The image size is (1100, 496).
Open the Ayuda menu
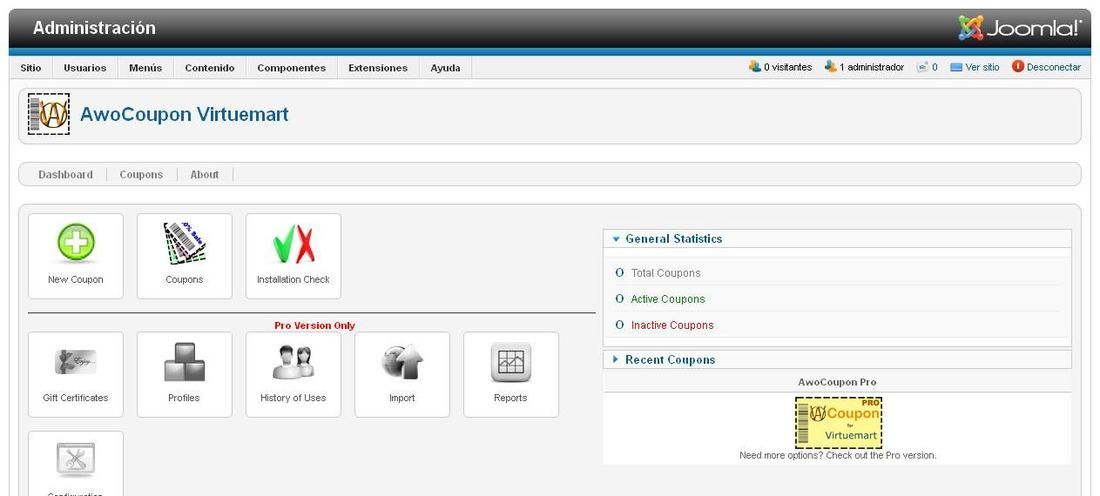pos(445,68)
